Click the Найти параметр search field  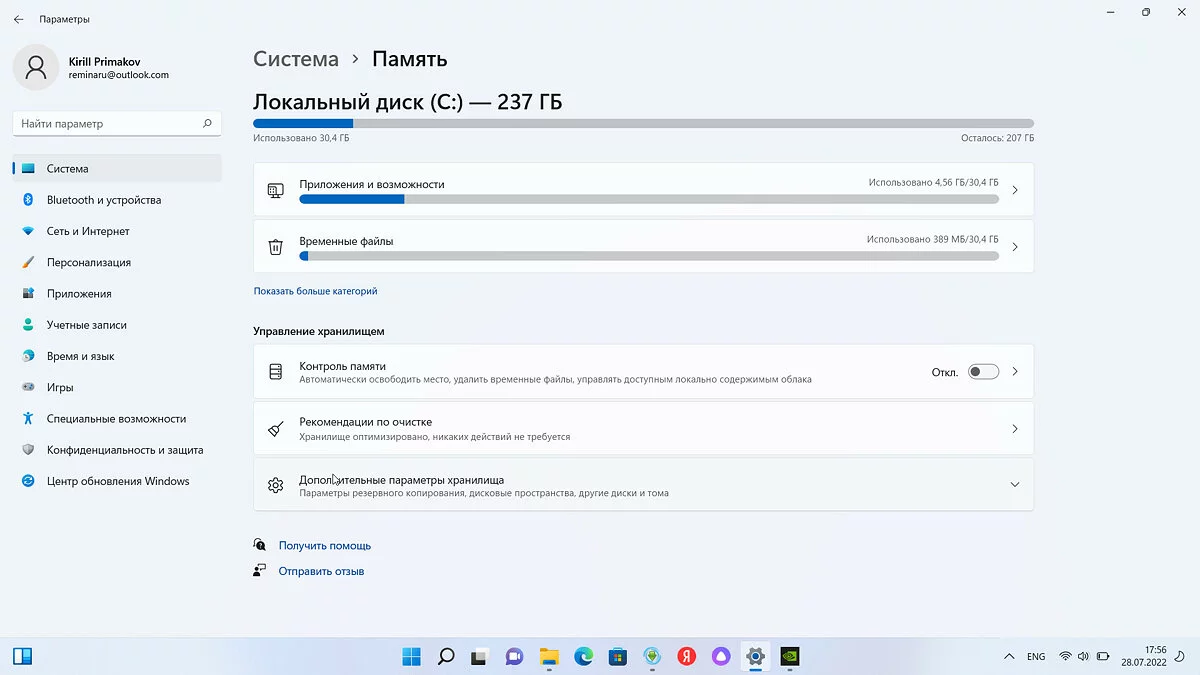(117, 124)
